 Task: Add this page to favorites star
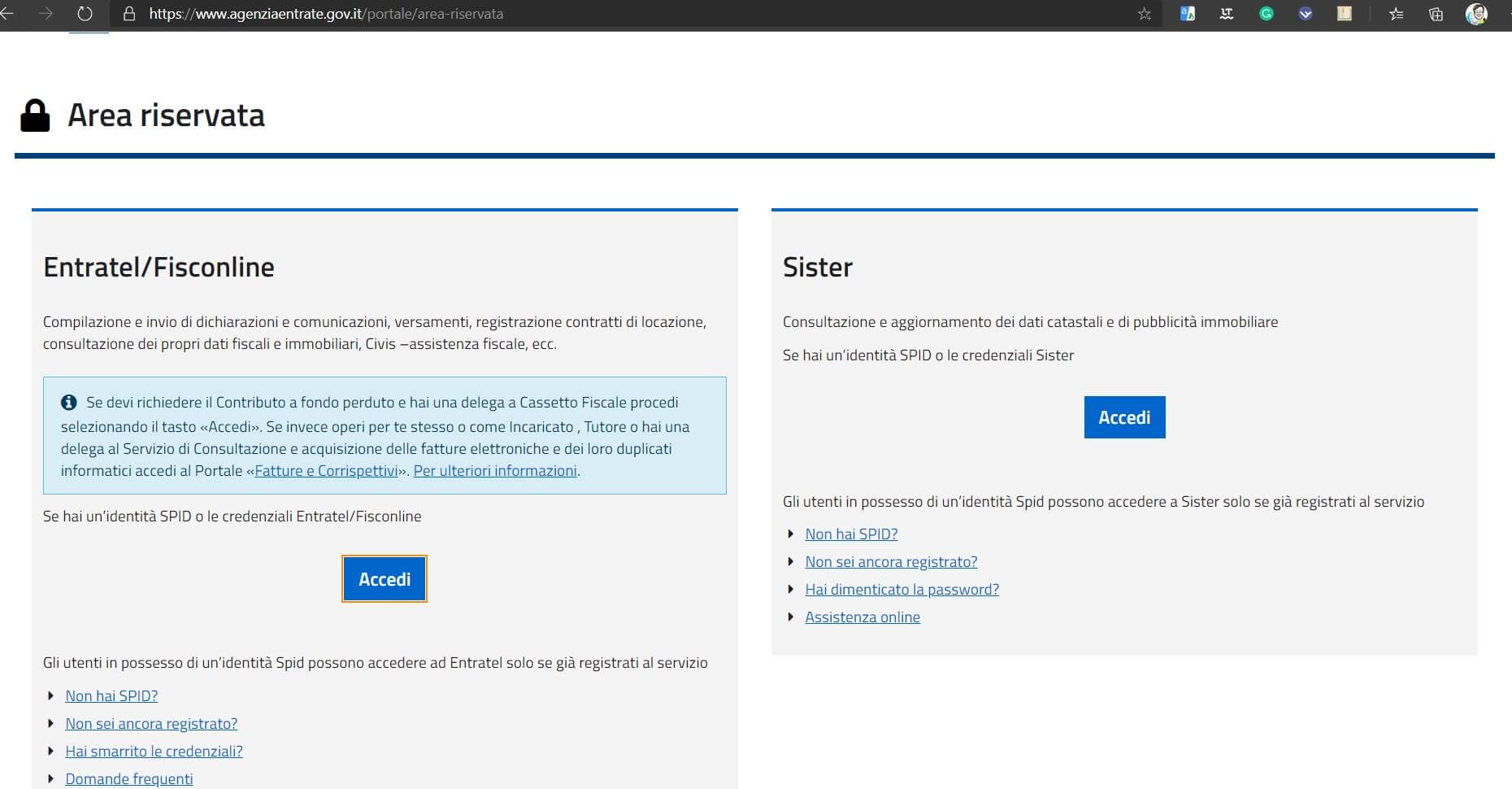click(1145, 14)
